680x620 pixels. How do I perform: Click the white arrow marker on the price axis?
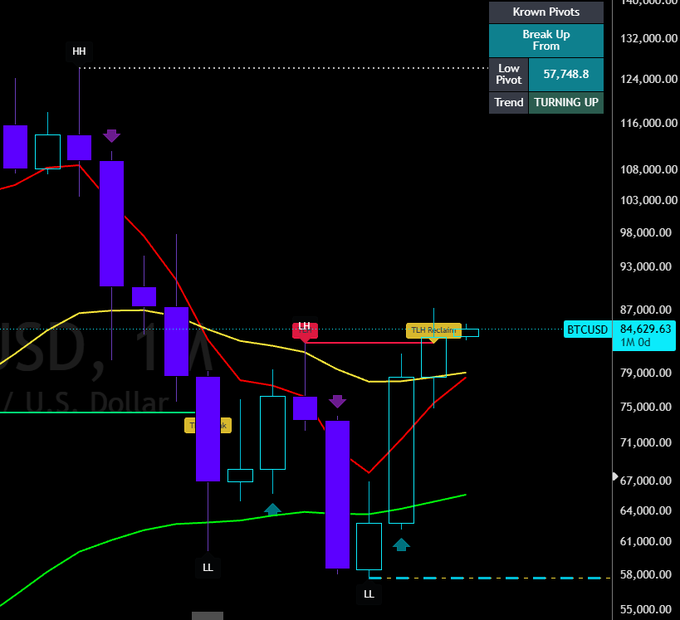(615, 477)
